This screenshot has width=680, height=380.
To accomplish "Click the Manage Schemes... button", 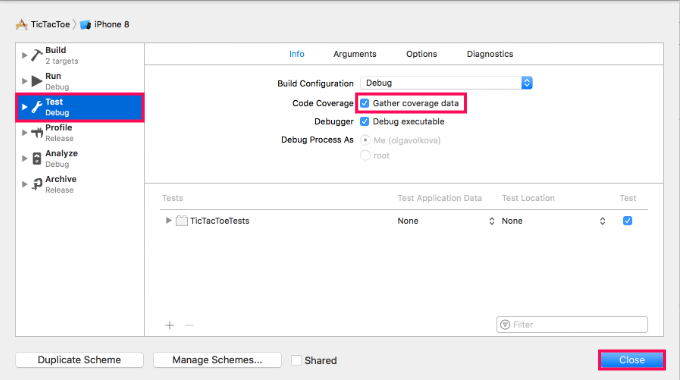I will tap(217, 360).
